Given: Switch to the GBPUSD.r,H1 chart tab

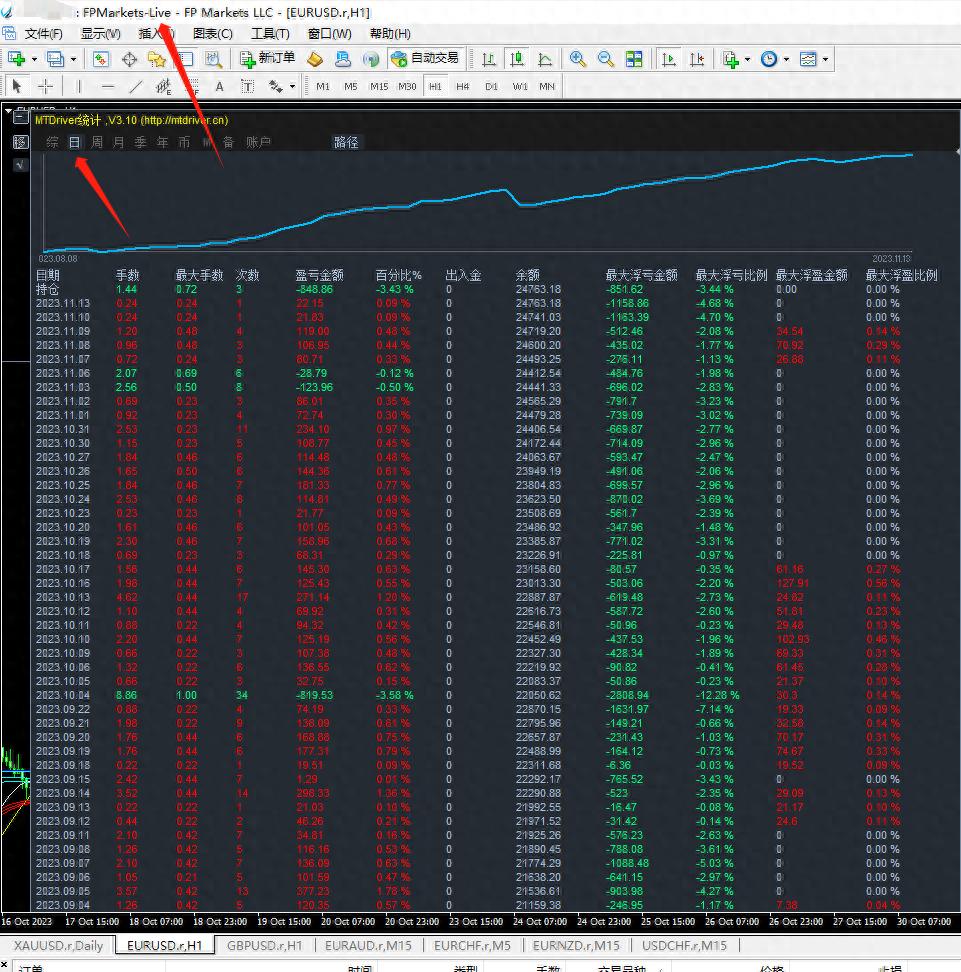Looking at the screenshot, I should click(x=264, y=945).
